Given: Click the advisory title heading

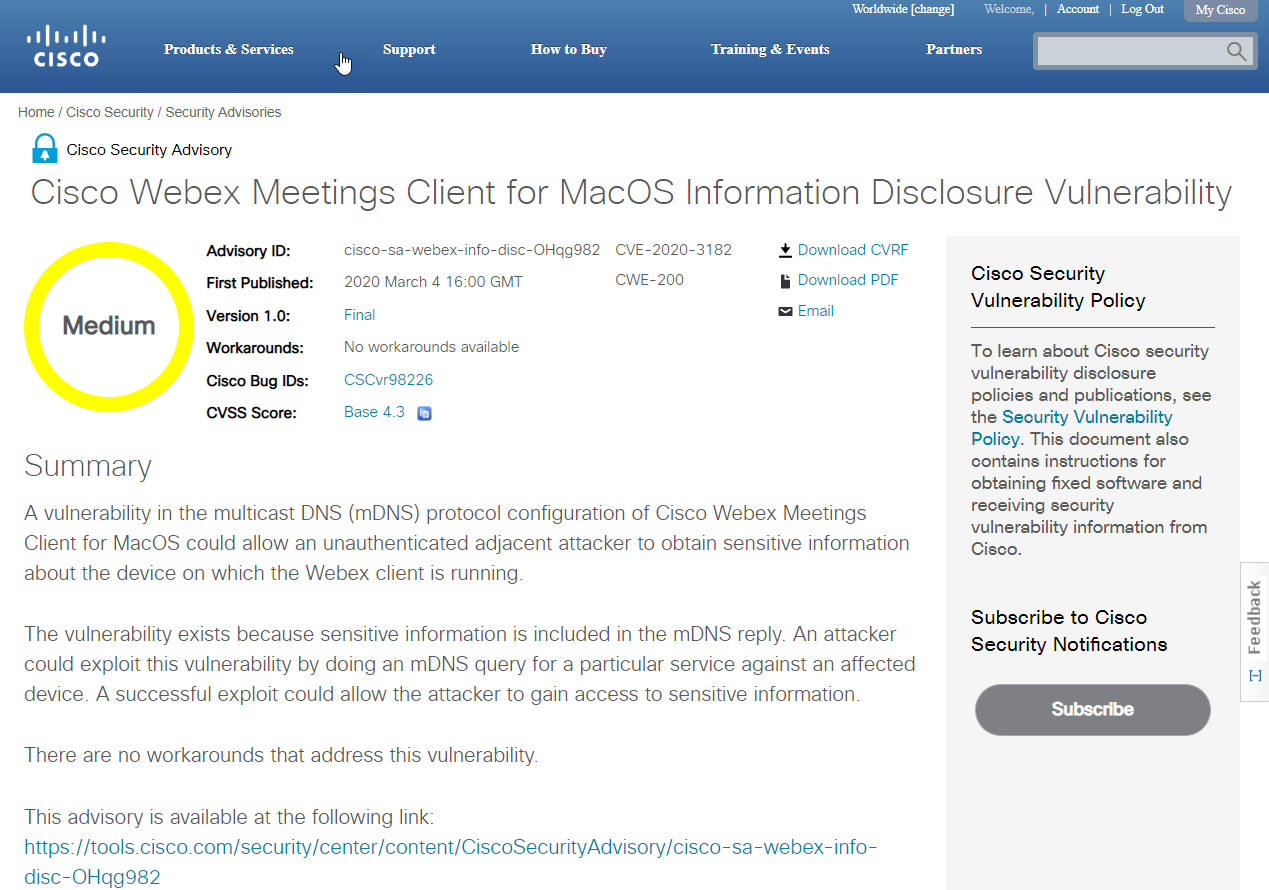Looking at the screenshot, I should 631,192.
